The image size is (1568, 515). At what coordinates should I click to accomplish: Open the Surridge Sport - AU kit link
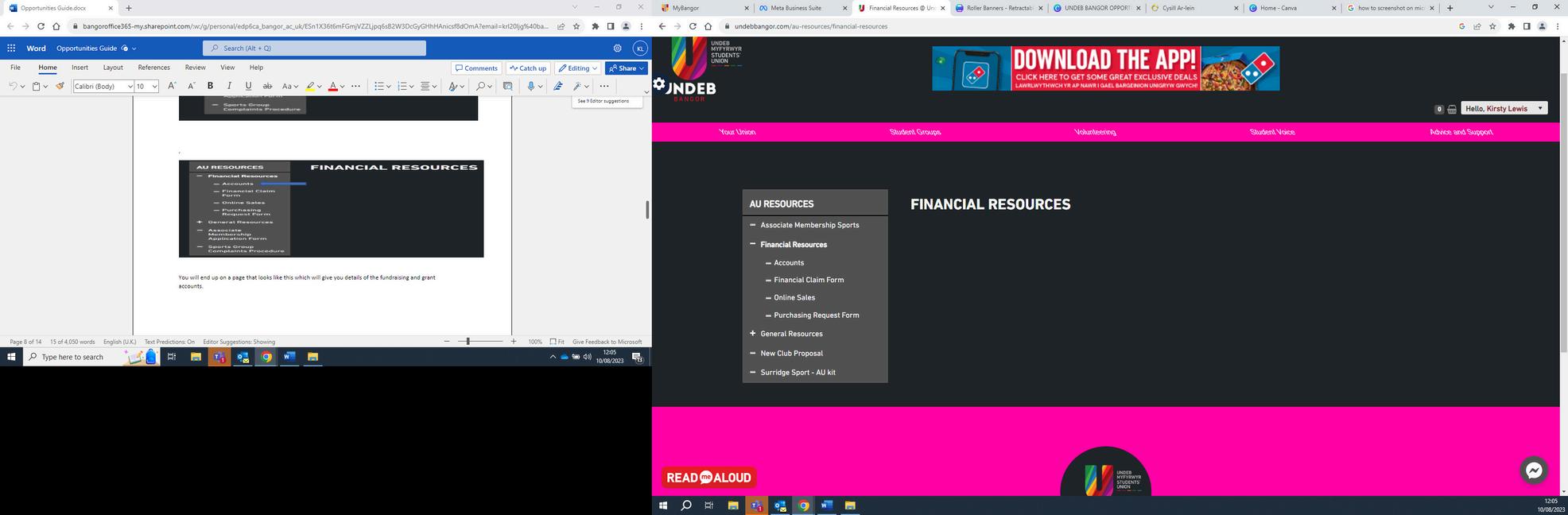coord(798,373)
